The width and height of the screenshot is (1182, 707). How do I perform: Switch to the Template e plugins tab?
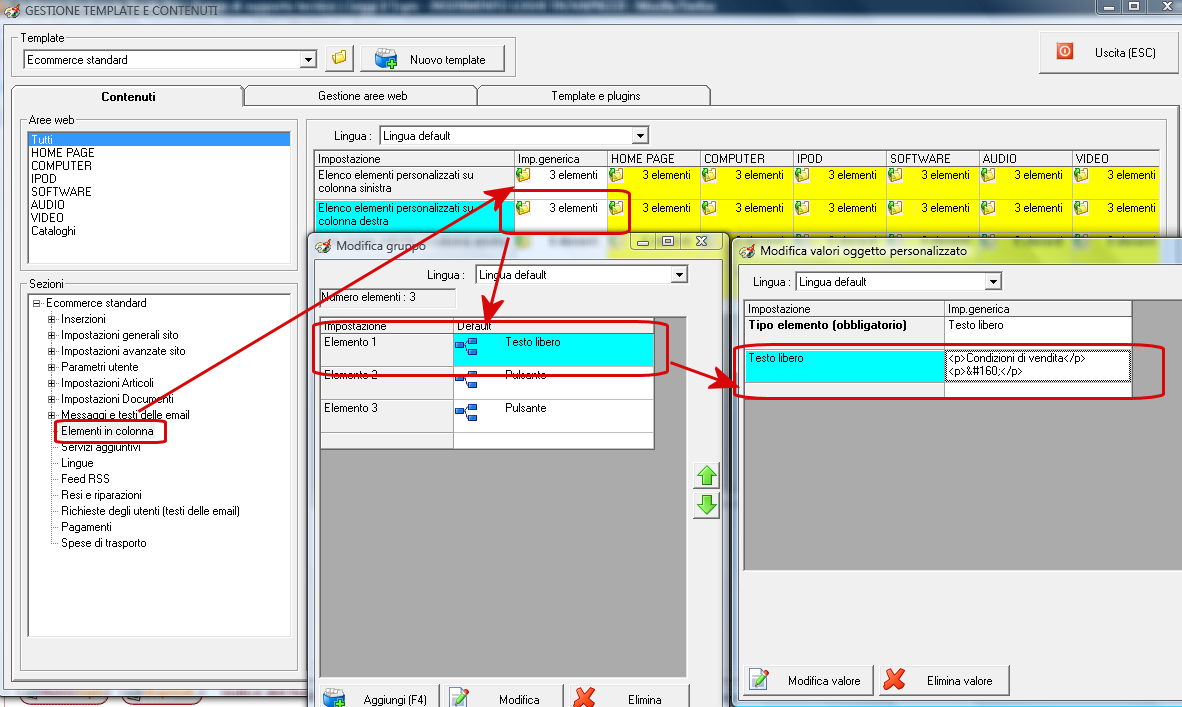[595, 96]
